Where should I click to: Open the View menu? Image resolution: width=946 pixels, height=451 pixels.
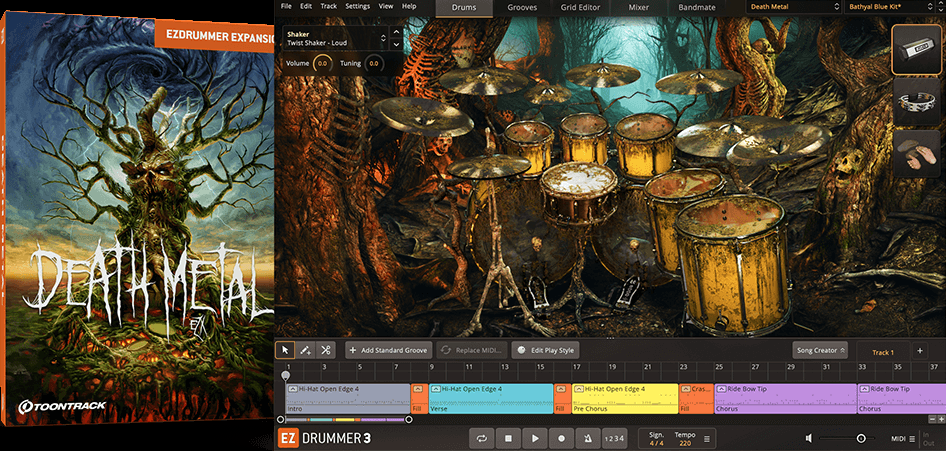click(386, 6)
